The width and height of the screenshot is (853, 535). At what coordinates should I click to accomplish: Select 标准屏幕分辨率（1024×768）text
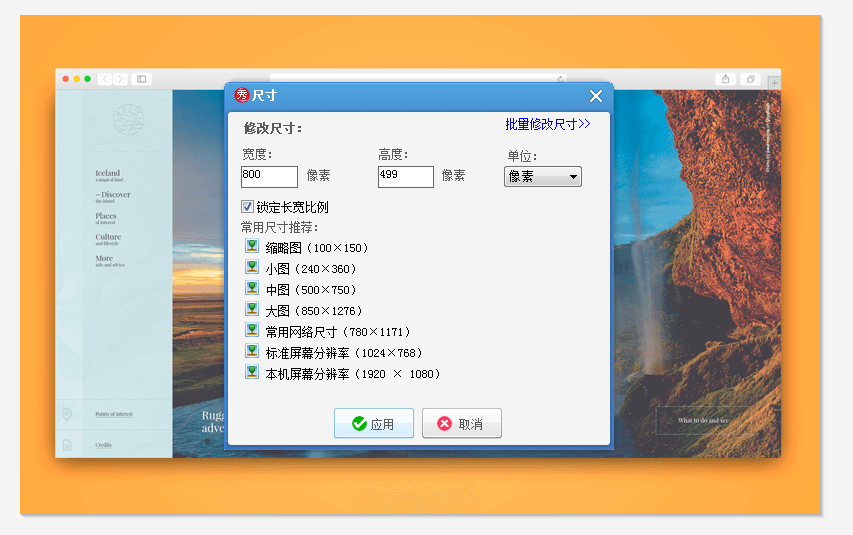[x=344, y=353]
